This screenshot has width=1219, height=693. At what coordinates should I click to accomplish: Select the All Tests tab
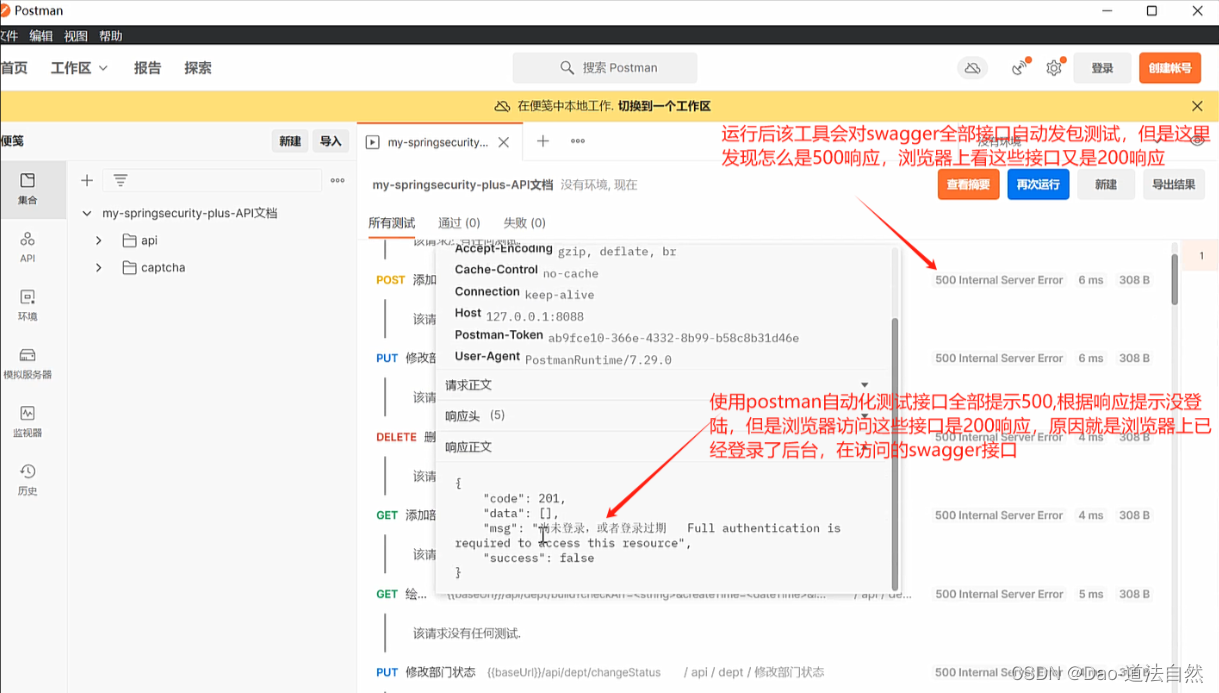tap(392, 223)
